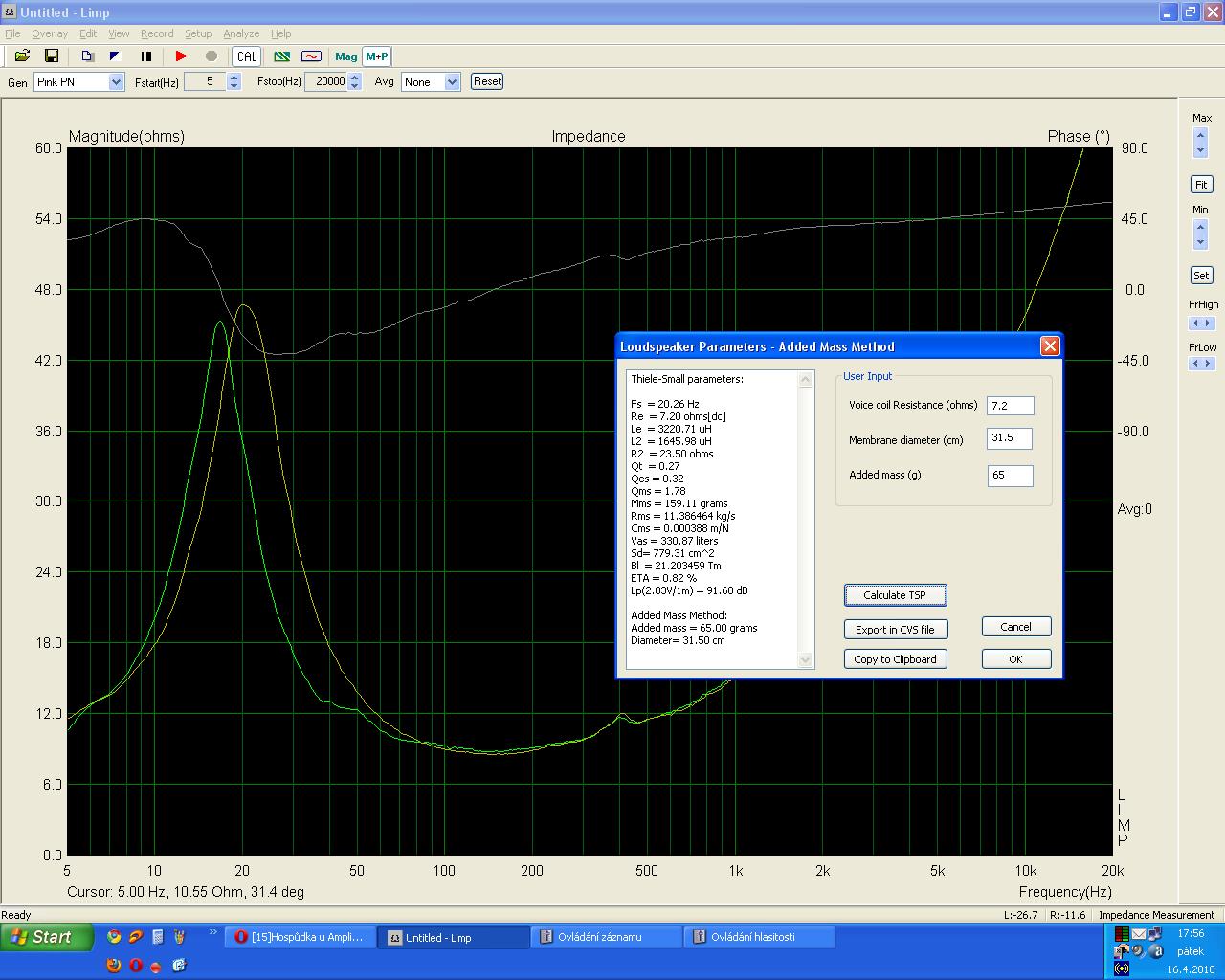Click the red sine wave generator icon

pos(311,56)
